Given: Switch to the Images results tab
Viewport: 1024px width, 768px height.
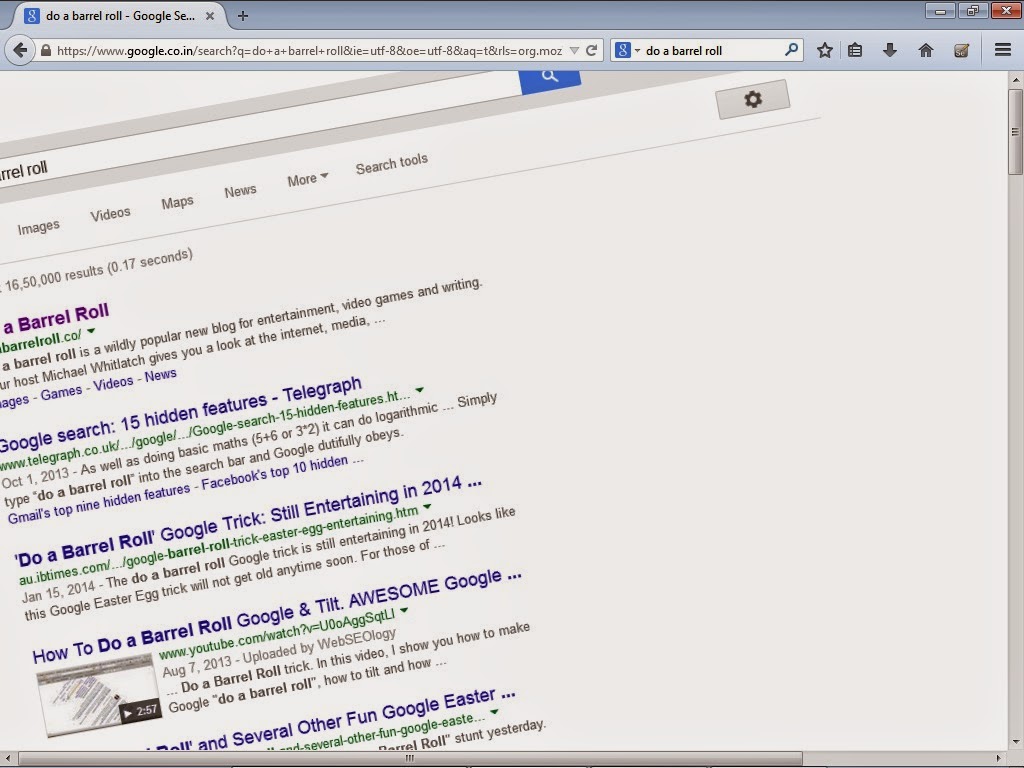Looking at the screenshot, I should [x=39, y=227].
